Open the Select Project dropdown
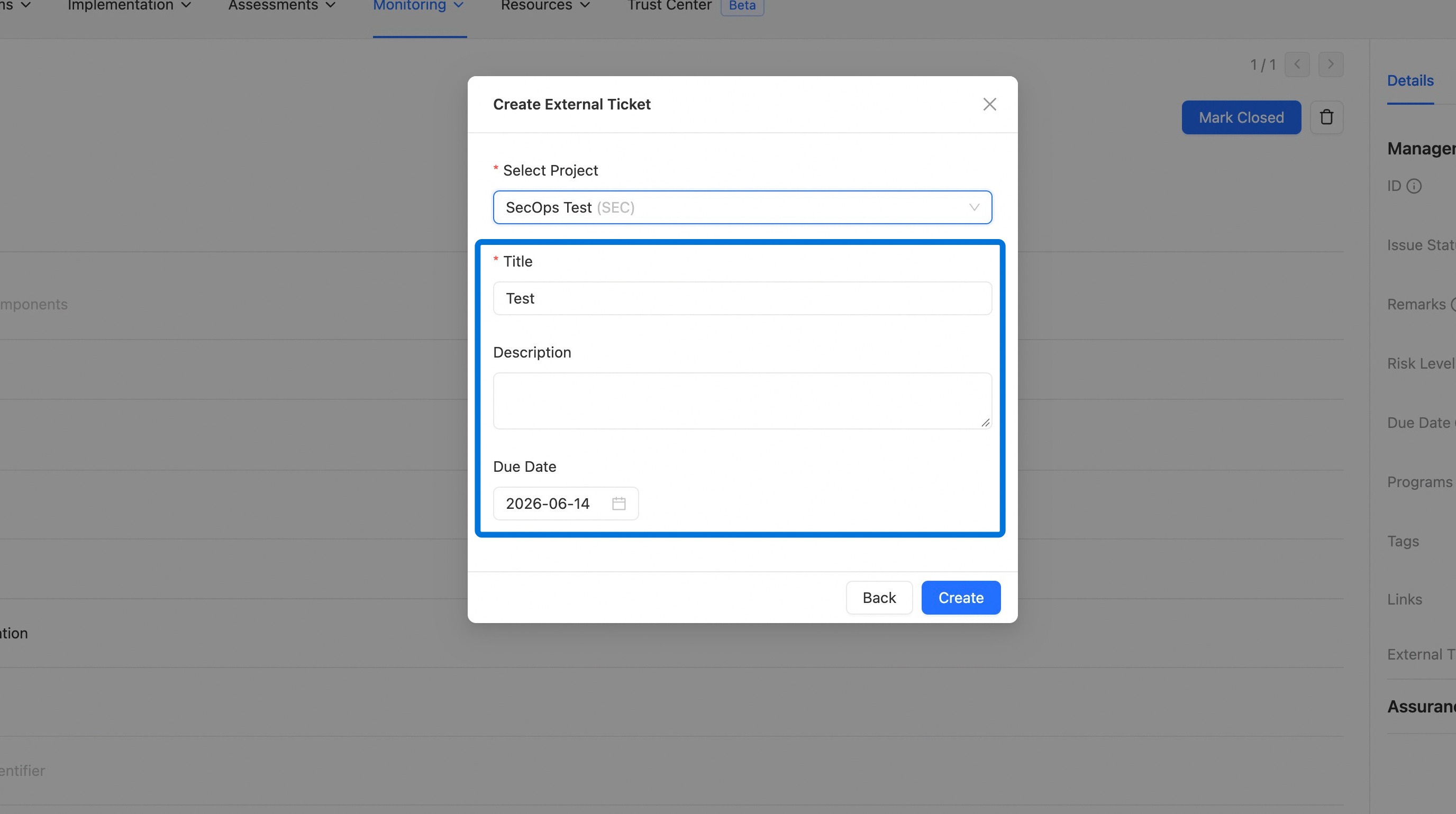Viewport: 1456px width, 814px height. point(742,207)
